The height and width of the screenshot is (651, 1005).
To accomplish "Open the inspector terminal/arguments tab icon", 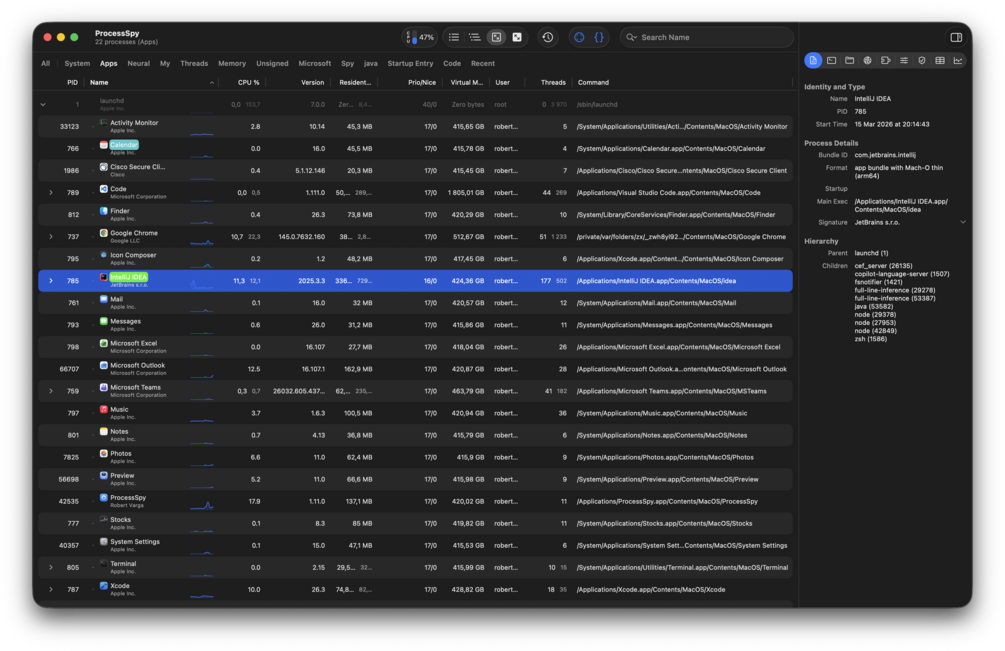I will [x=831, y=60].
